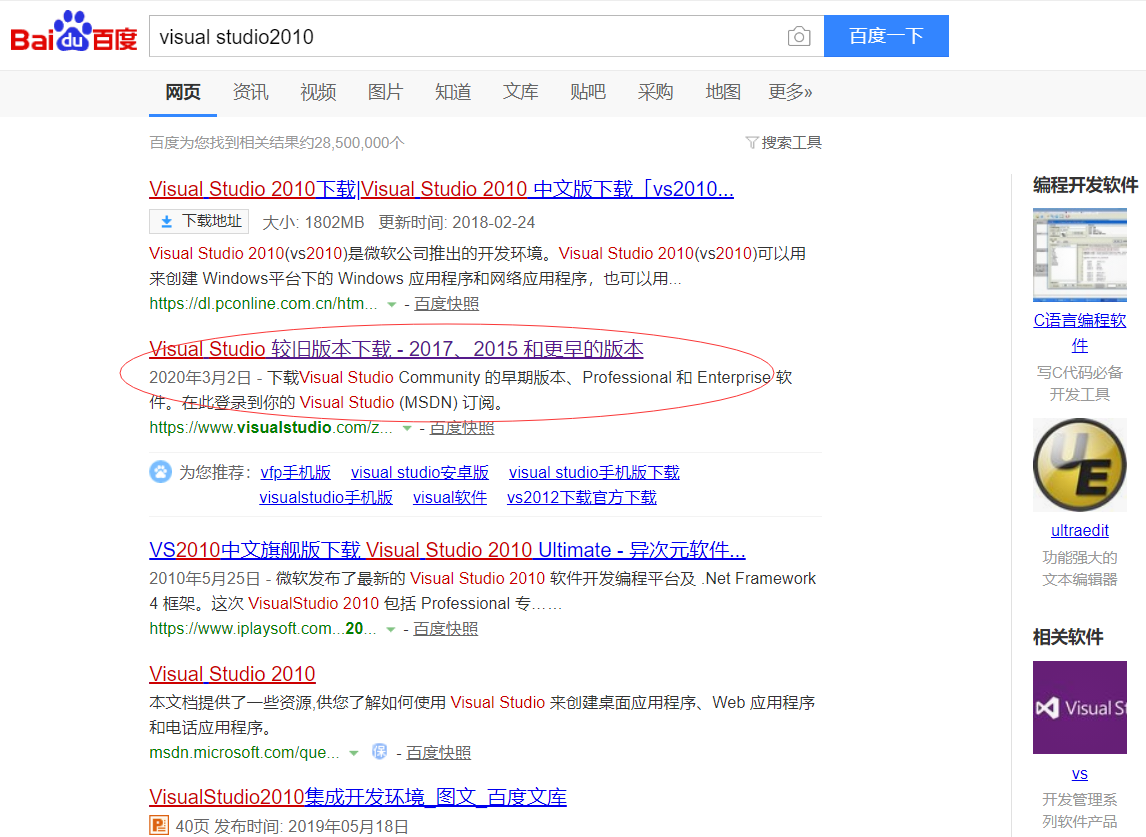Click the 保 security badge beside msdn.microsoft.com
The height and width of the screenshot is (837, 1146).
point(380,751)
